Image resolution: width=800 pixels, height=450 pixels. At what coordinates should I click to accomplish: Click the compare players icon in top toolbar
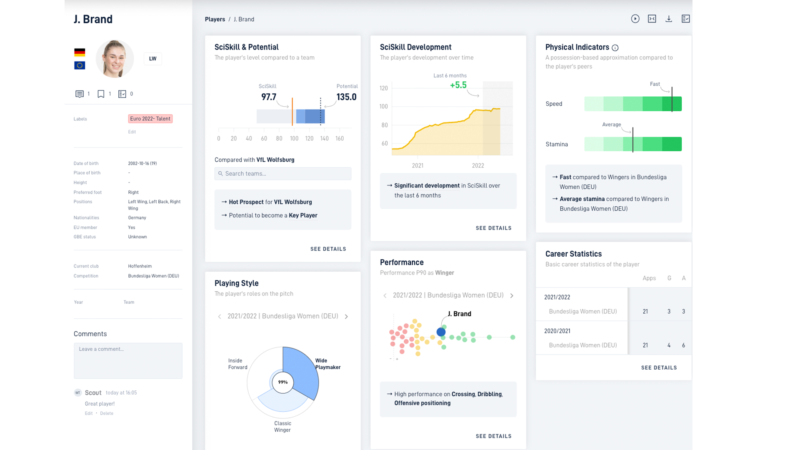(x=652, y=19)
